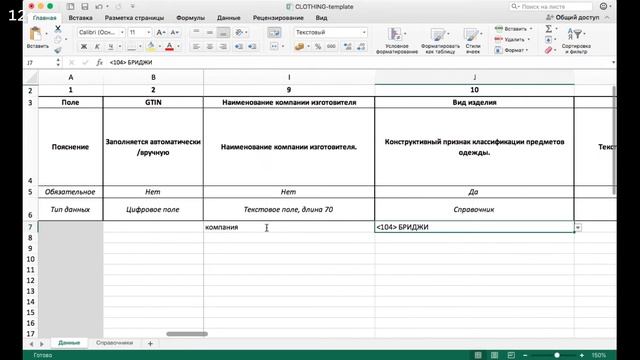Increase cell indent

tap(252, 47)
